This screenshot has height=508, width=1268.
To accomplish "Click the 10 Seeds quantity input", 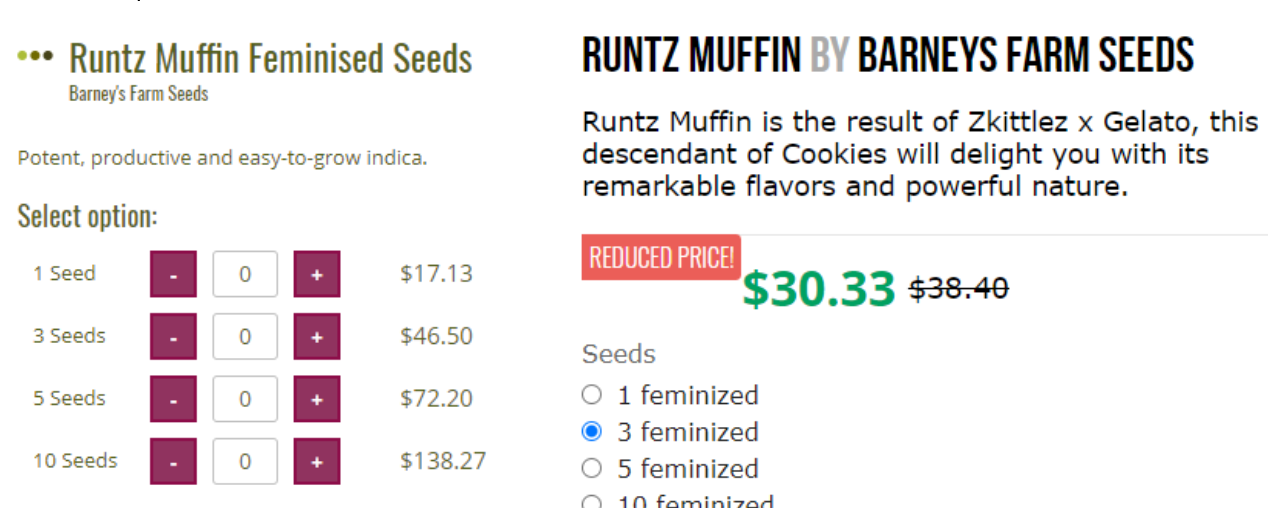I will (x=245, y=461).
